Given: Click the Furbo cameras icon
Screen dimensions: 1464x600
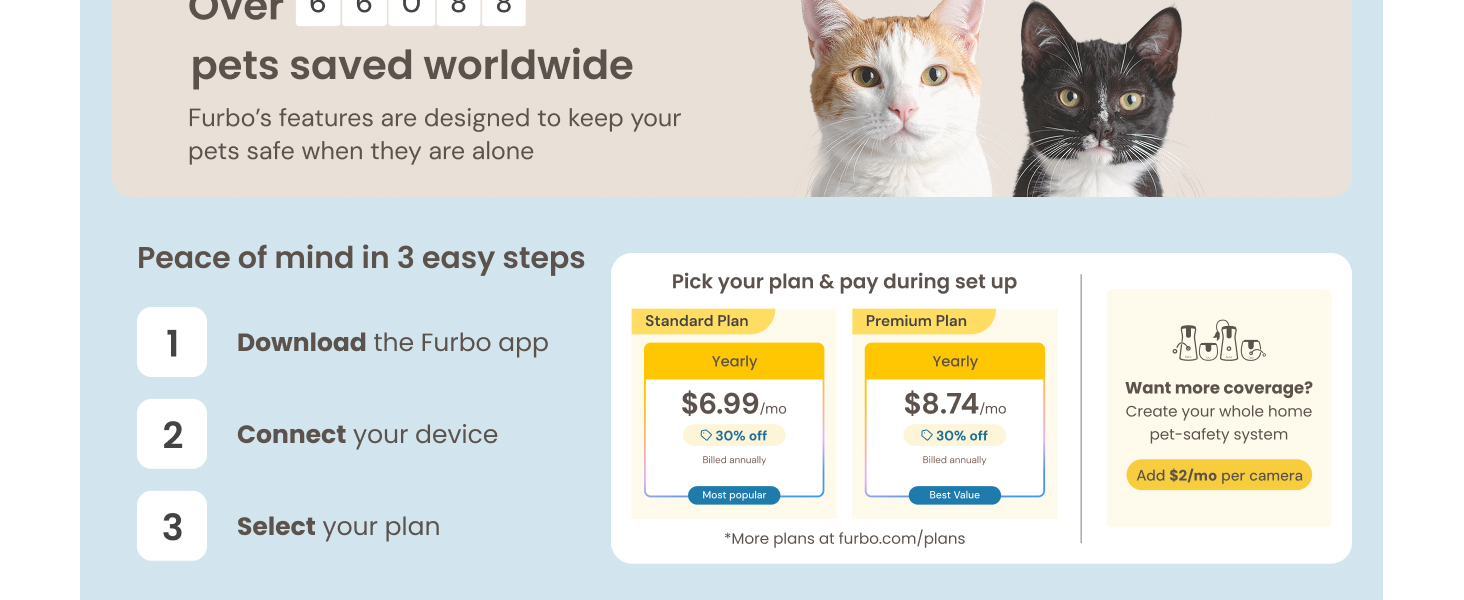Looking at the screenshot, I should click(x=1218, y=342).
